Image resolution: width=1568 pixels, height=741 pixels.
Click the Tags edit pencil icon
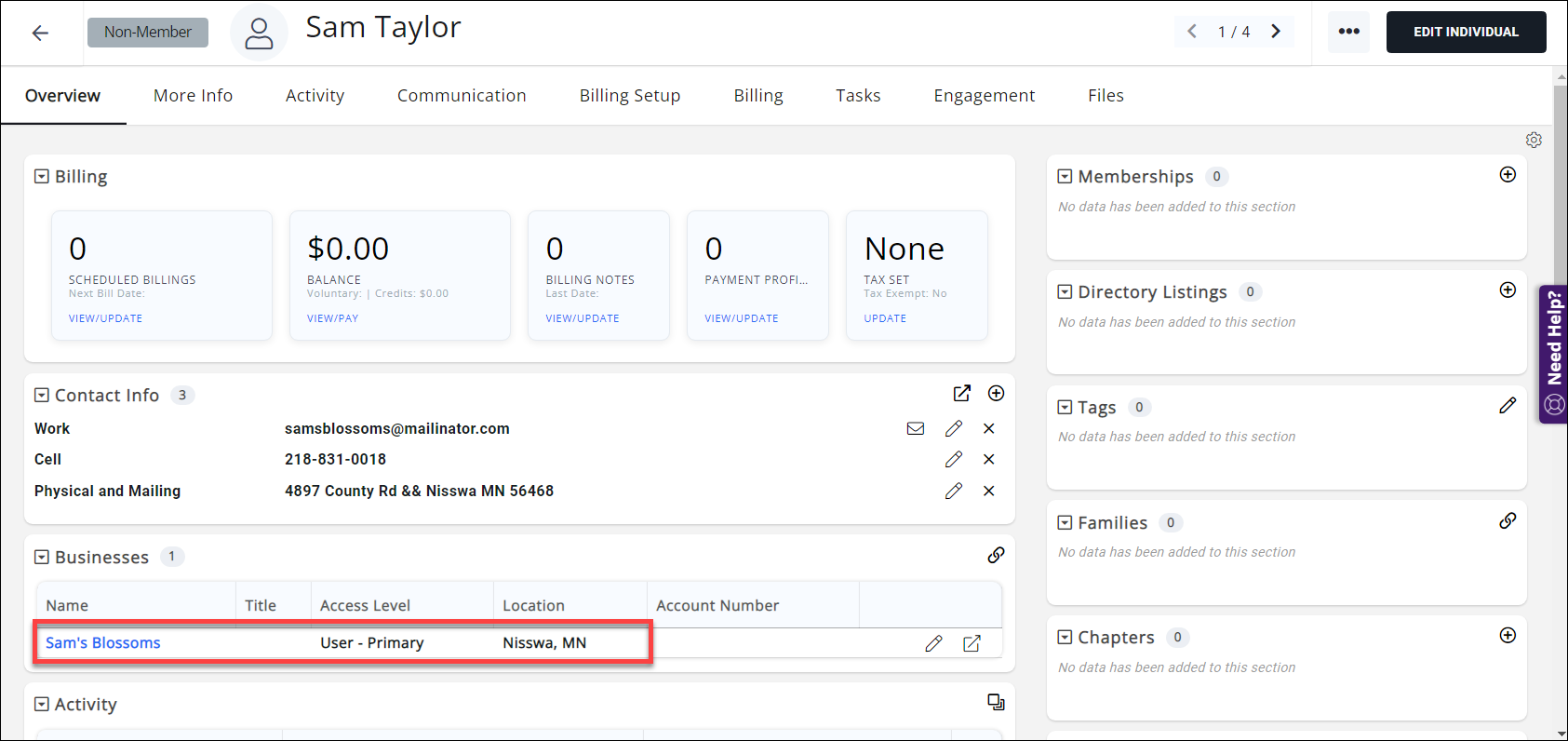click(1508, 405)
